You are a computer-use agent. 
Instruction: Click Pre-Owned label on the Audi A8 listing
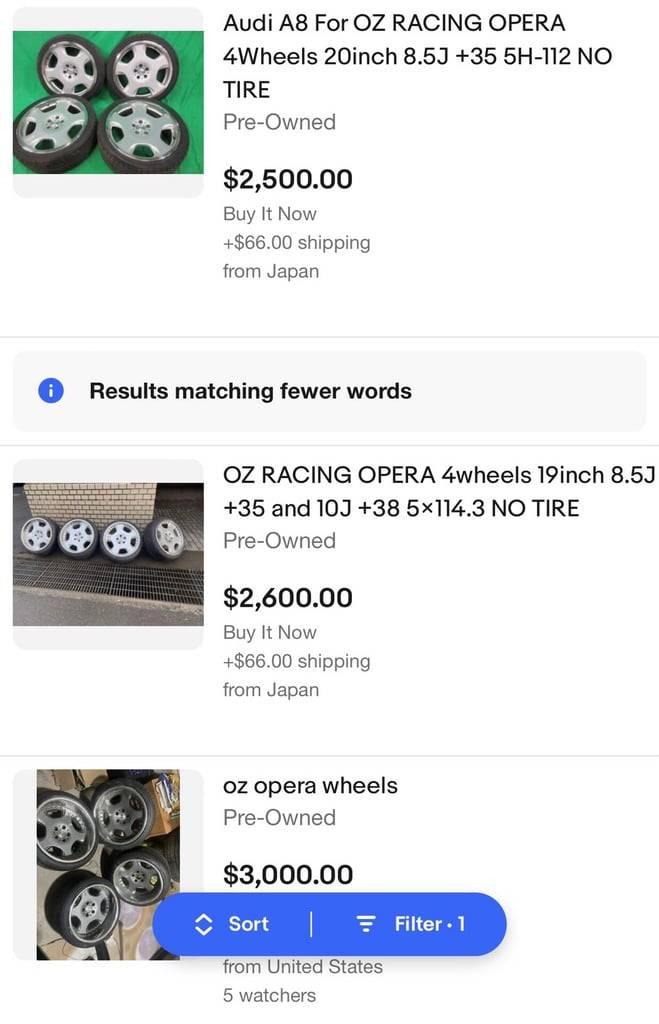267,122
